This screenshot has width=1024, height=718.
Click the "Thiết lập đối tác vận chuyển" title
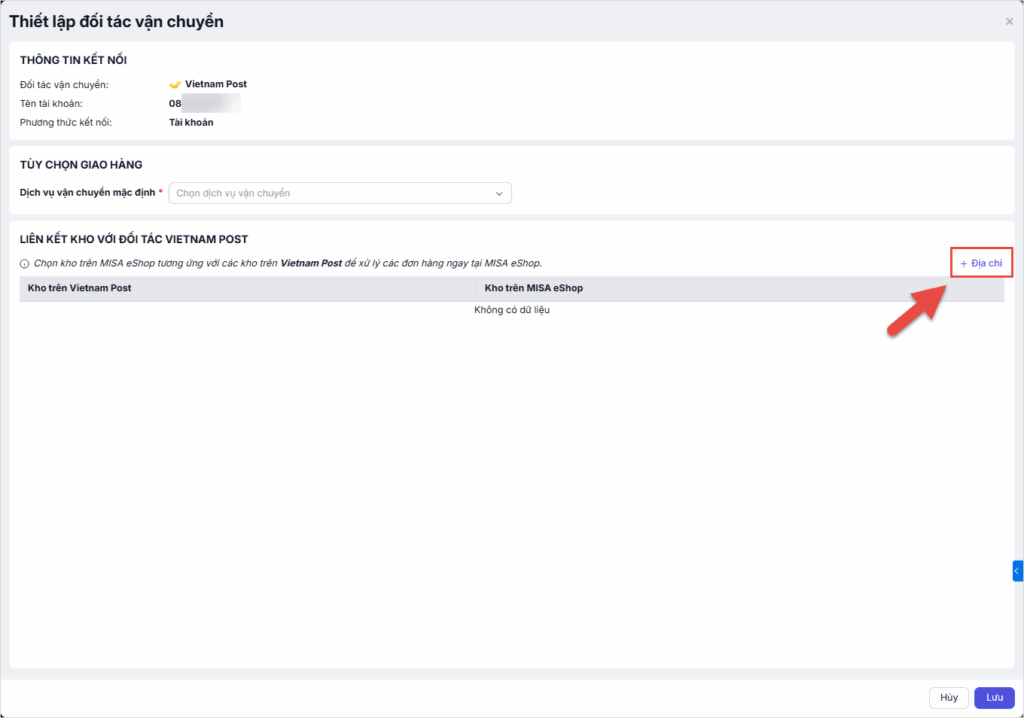[x=116, y=21]
